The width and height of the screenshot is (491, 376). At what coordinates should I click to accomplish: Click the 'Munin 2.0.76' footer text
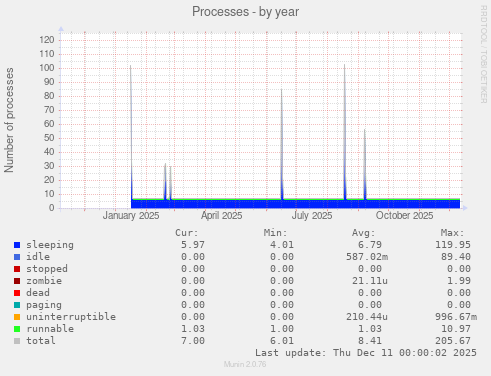coord(245,364)
